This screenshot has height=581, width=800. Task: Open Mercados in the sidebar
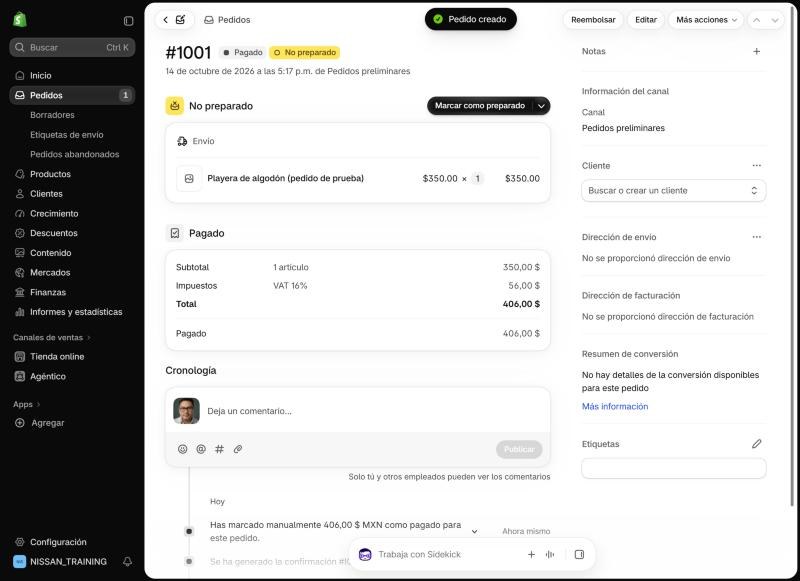pyautogui.click(x=72, y=272)
